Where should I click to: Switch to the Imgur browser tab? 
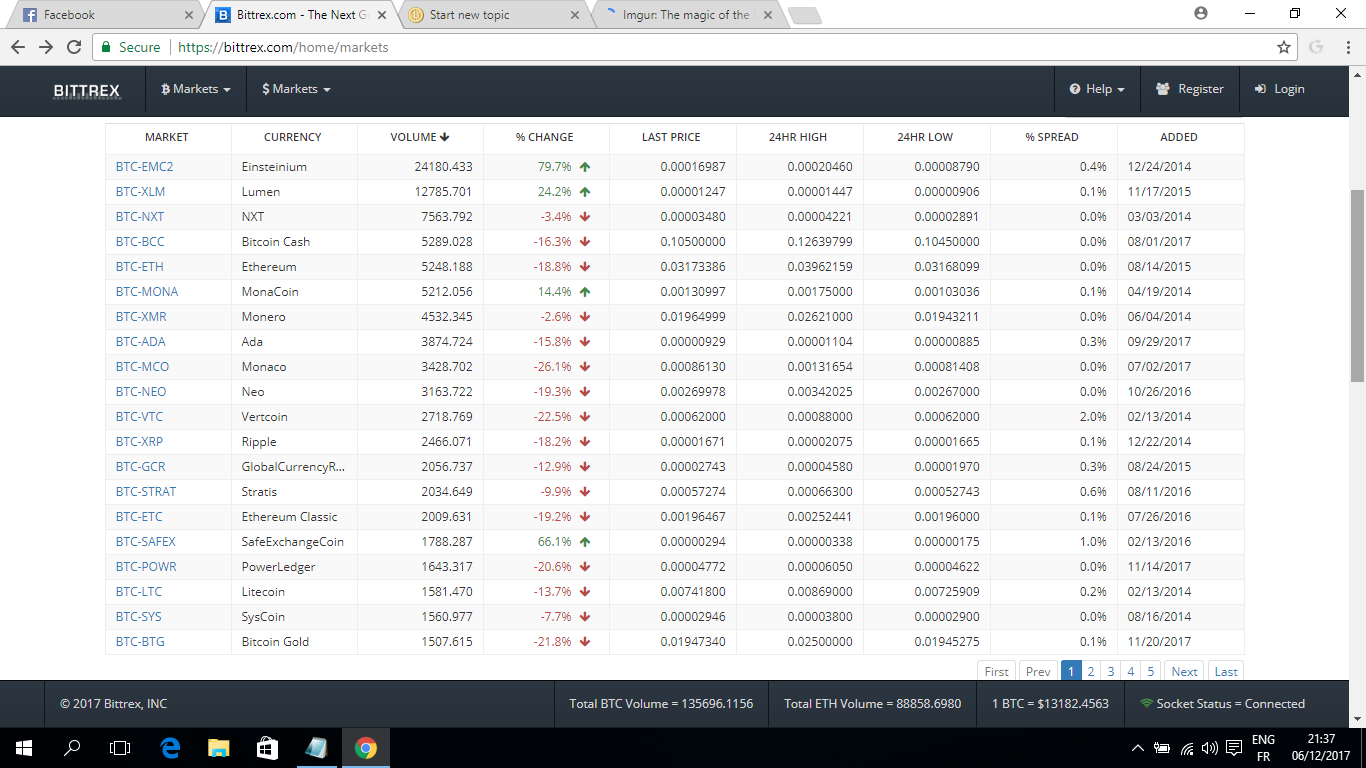pos(686,15)
